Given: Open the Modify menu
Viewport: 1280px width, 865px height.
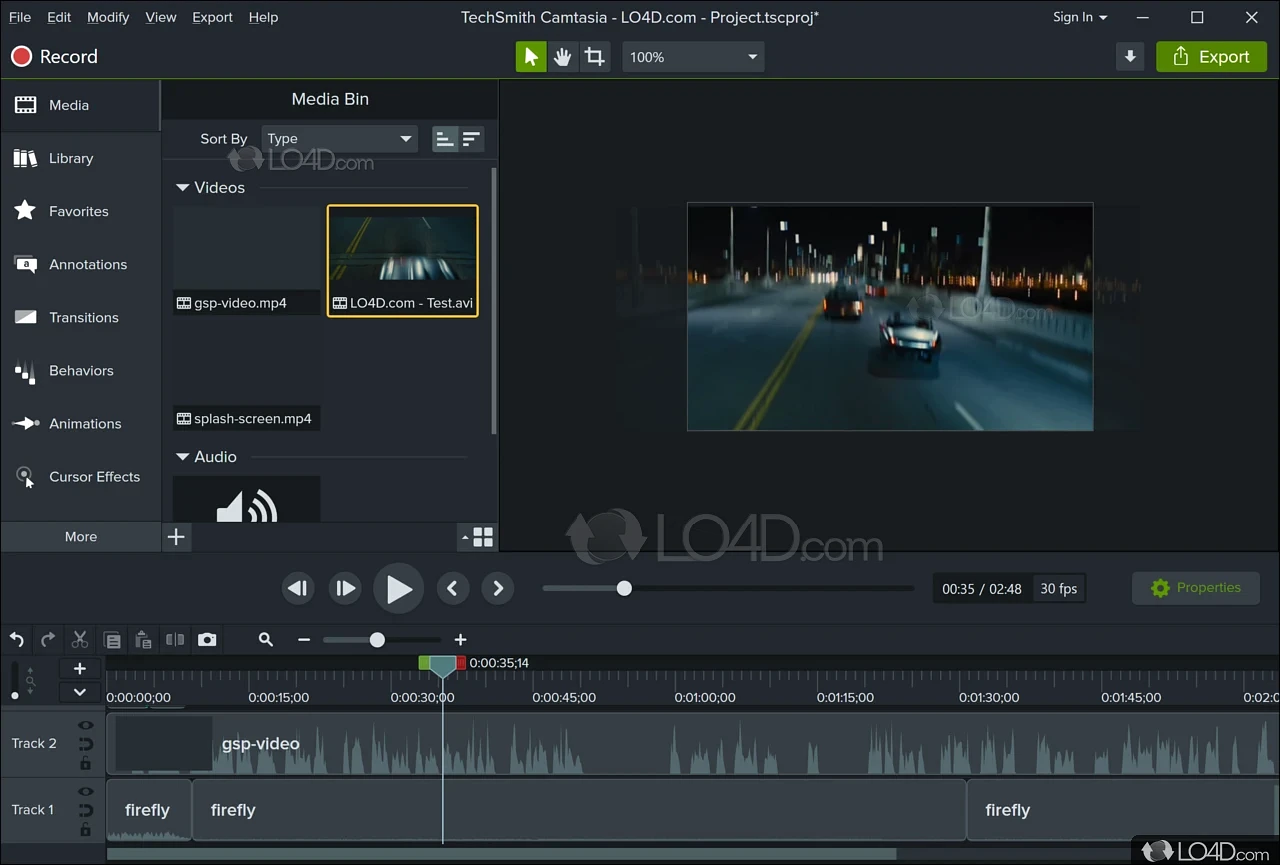Looking at the screenshot, I should [108, 17].
